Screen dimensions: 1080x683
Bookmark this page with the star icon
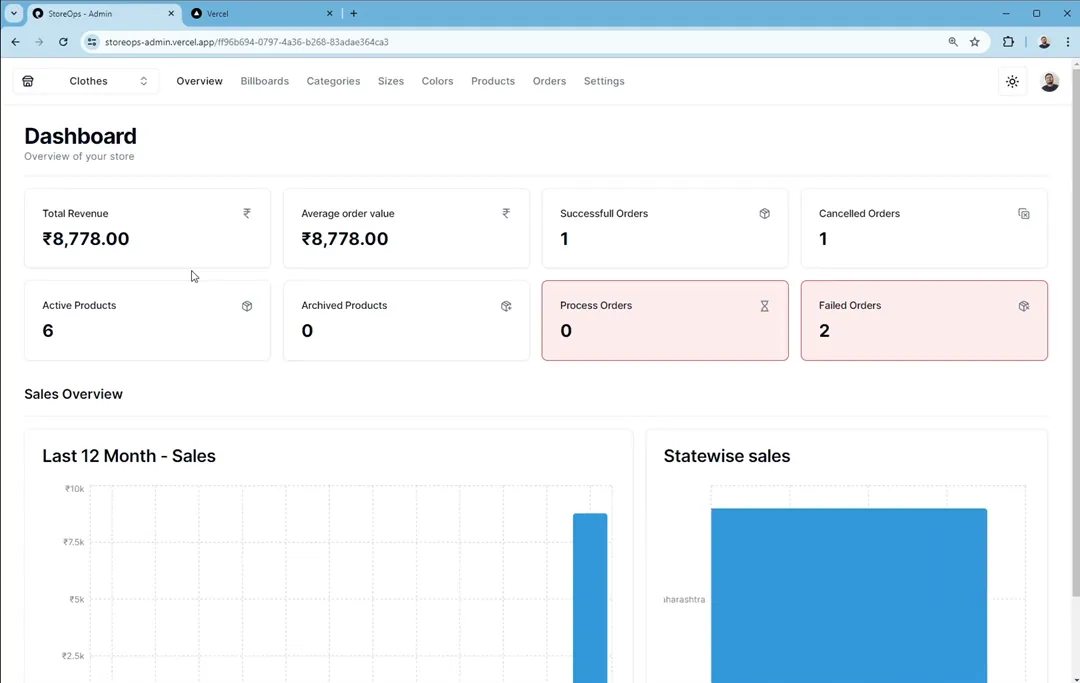975,42
